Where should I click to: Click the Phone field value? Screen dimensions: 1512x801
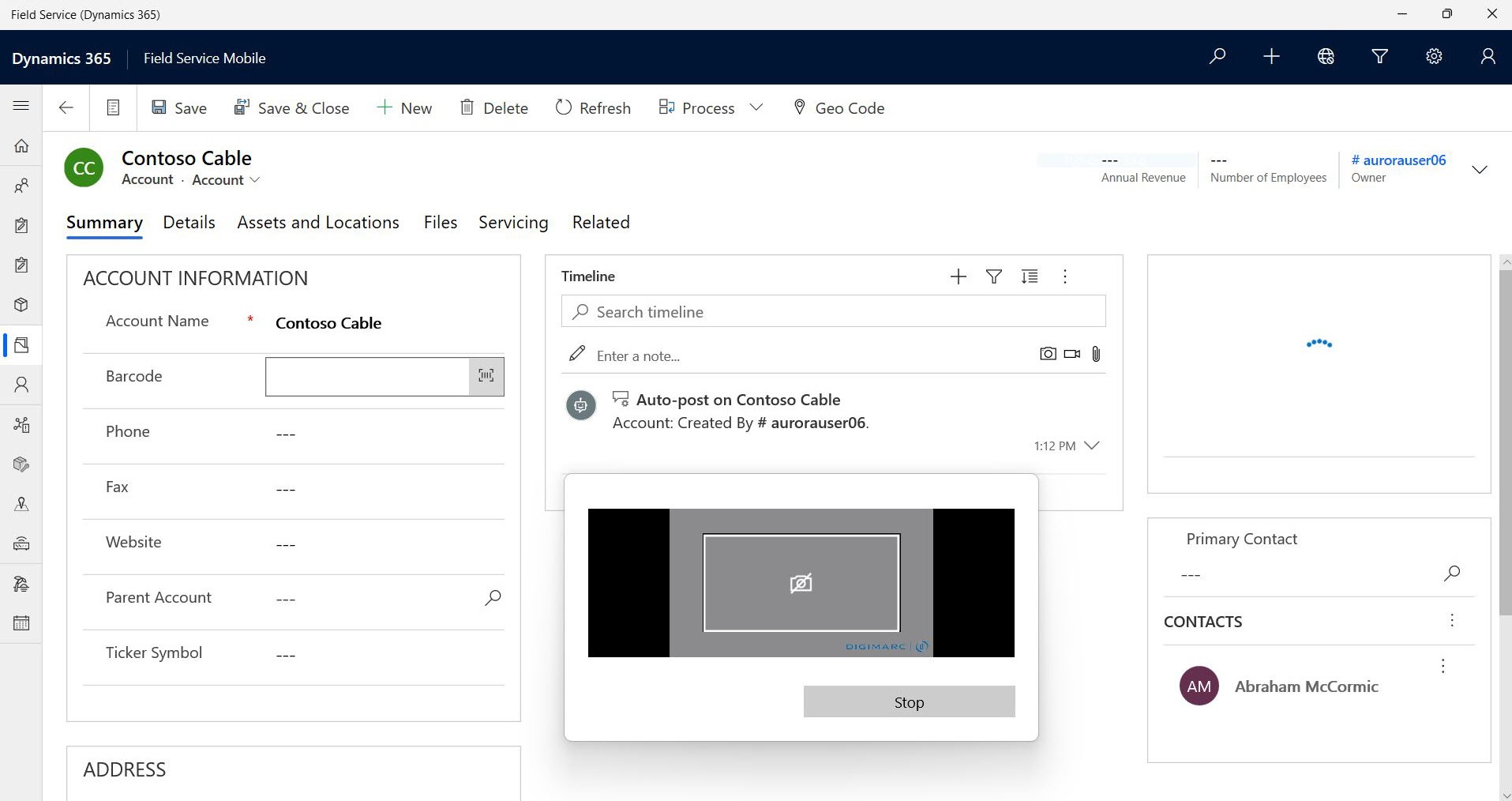(286, 434)
